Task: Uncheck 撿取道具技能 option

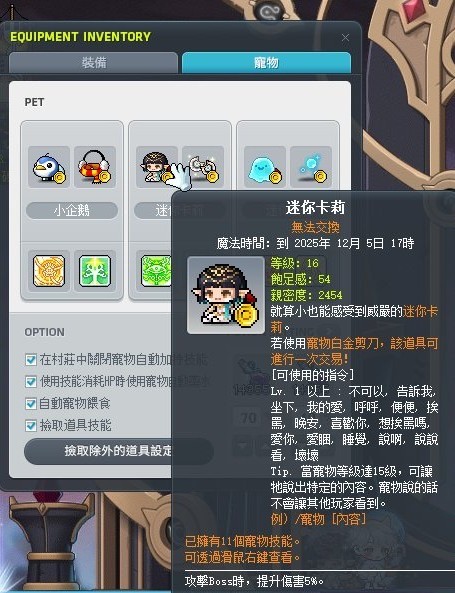Action: coord(31,426)
